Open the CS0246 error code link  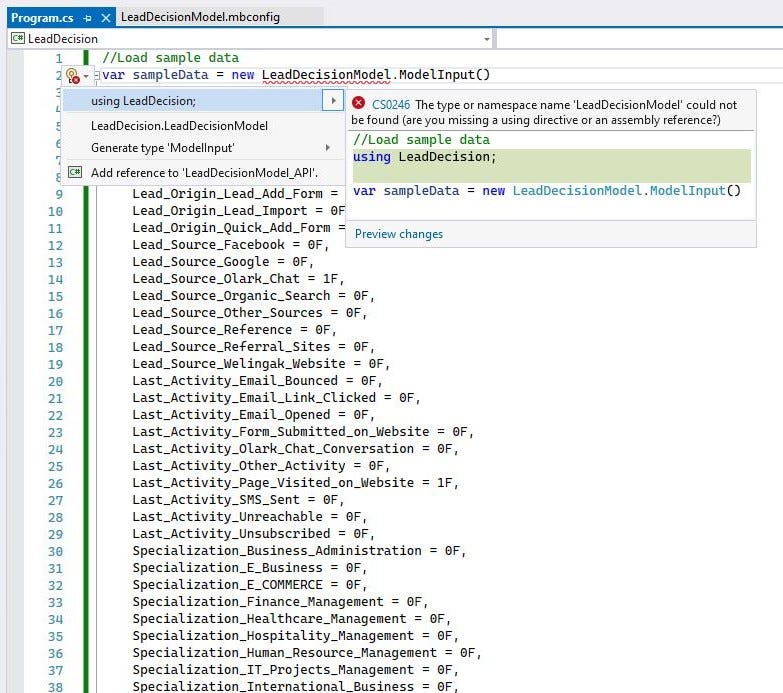click(x=390, y=104)
